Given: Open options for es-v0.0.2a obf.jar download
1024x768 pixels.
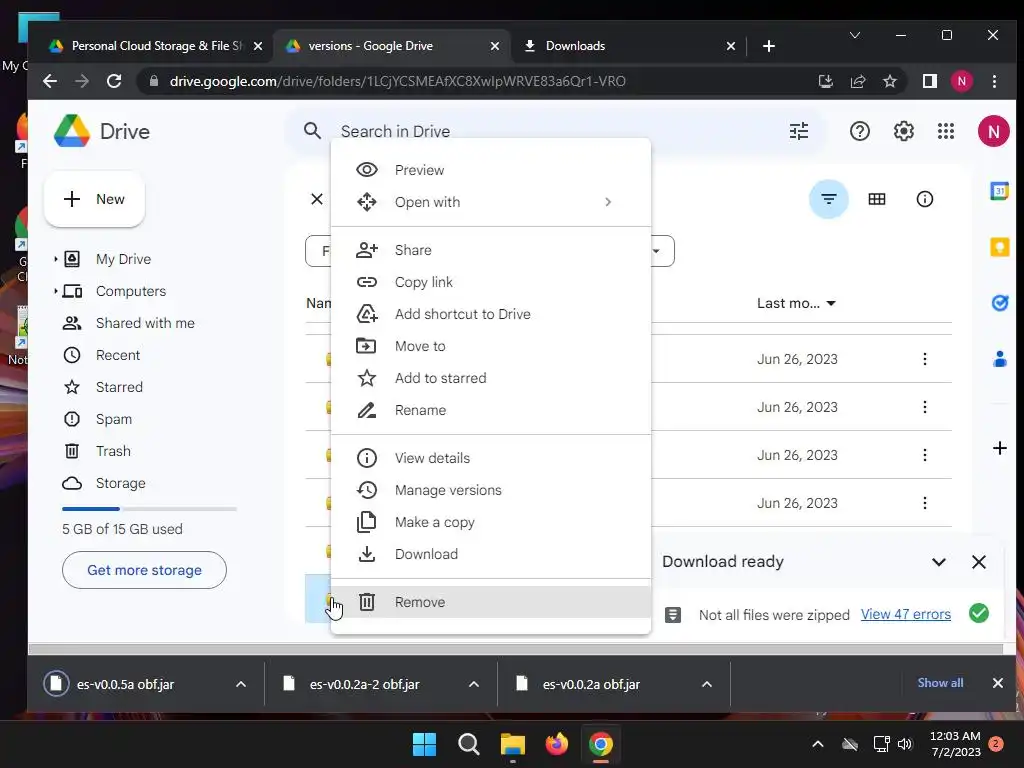Looking at the screenshot, I should tap(707, 684).
